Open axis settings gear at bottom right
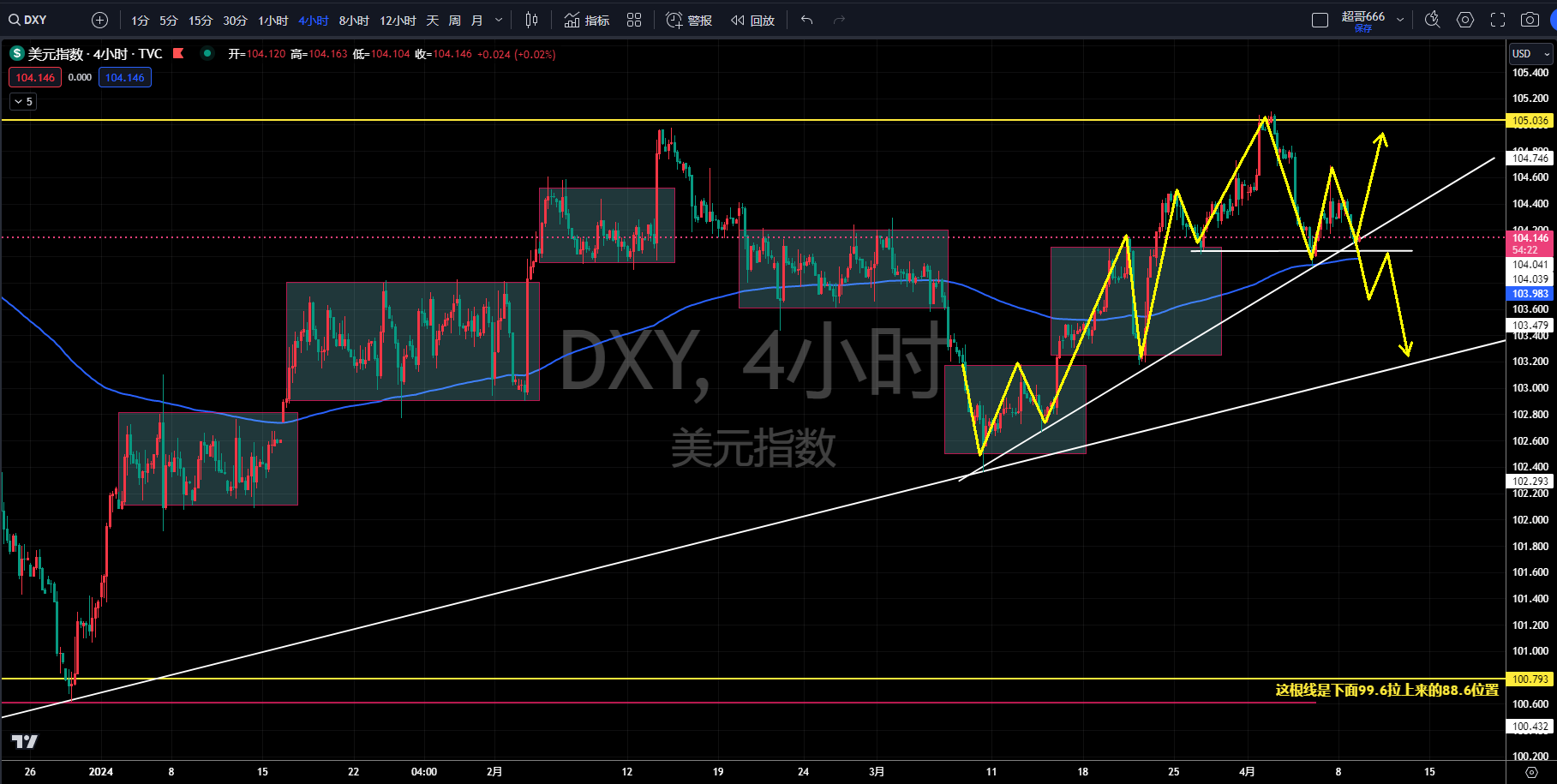This screenshot has height=784, width=1557. pos(1531,772)
